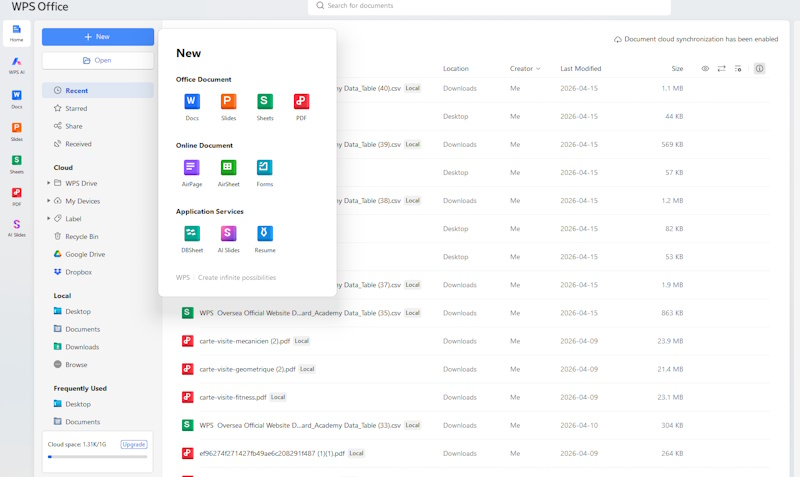Click the PDF icon of carte-visite-mecanicien (2).pdf

(188, 341)
